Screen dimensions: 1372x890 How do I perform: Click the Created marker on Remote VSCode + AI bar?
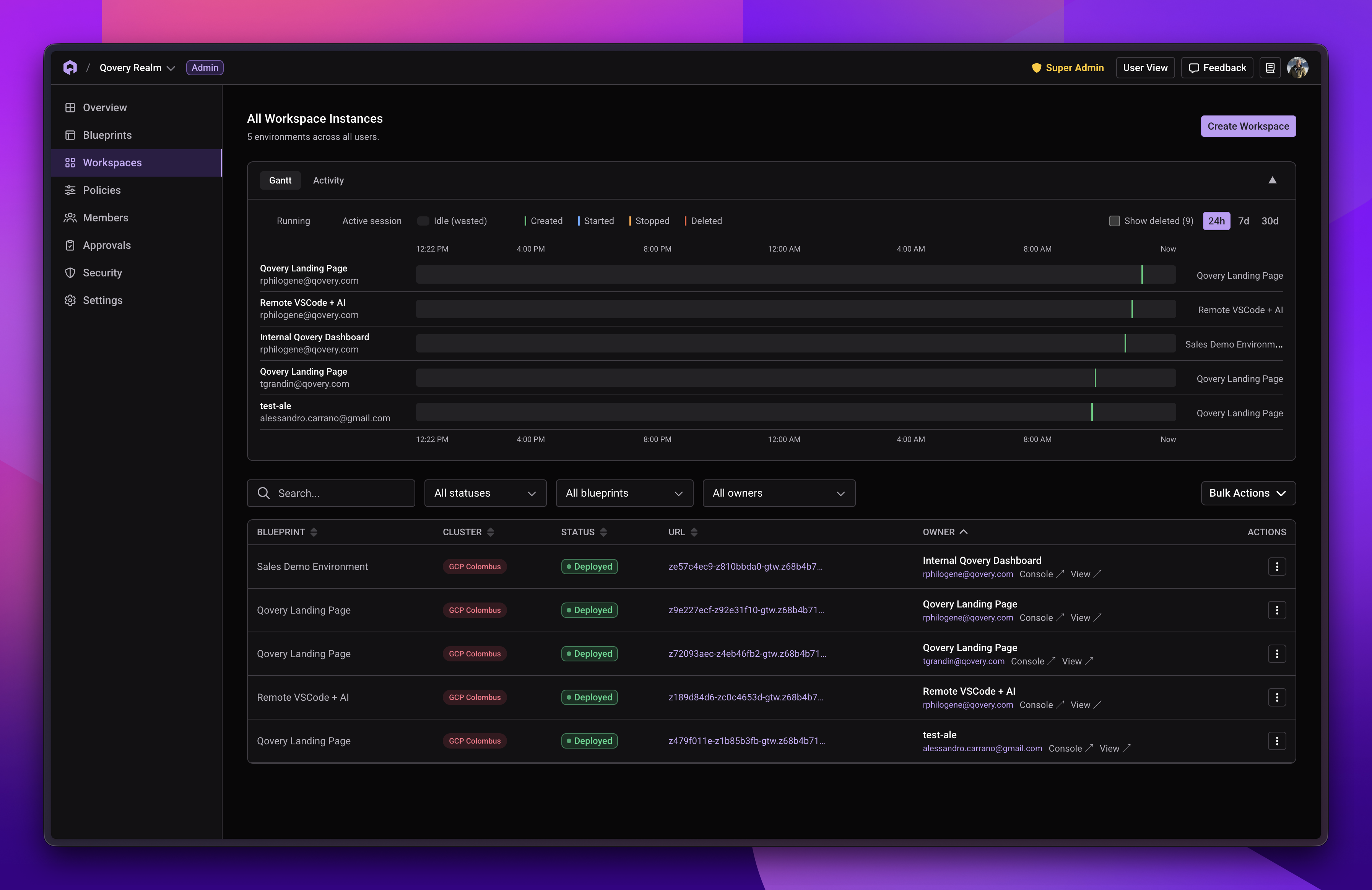(1131, 309)
